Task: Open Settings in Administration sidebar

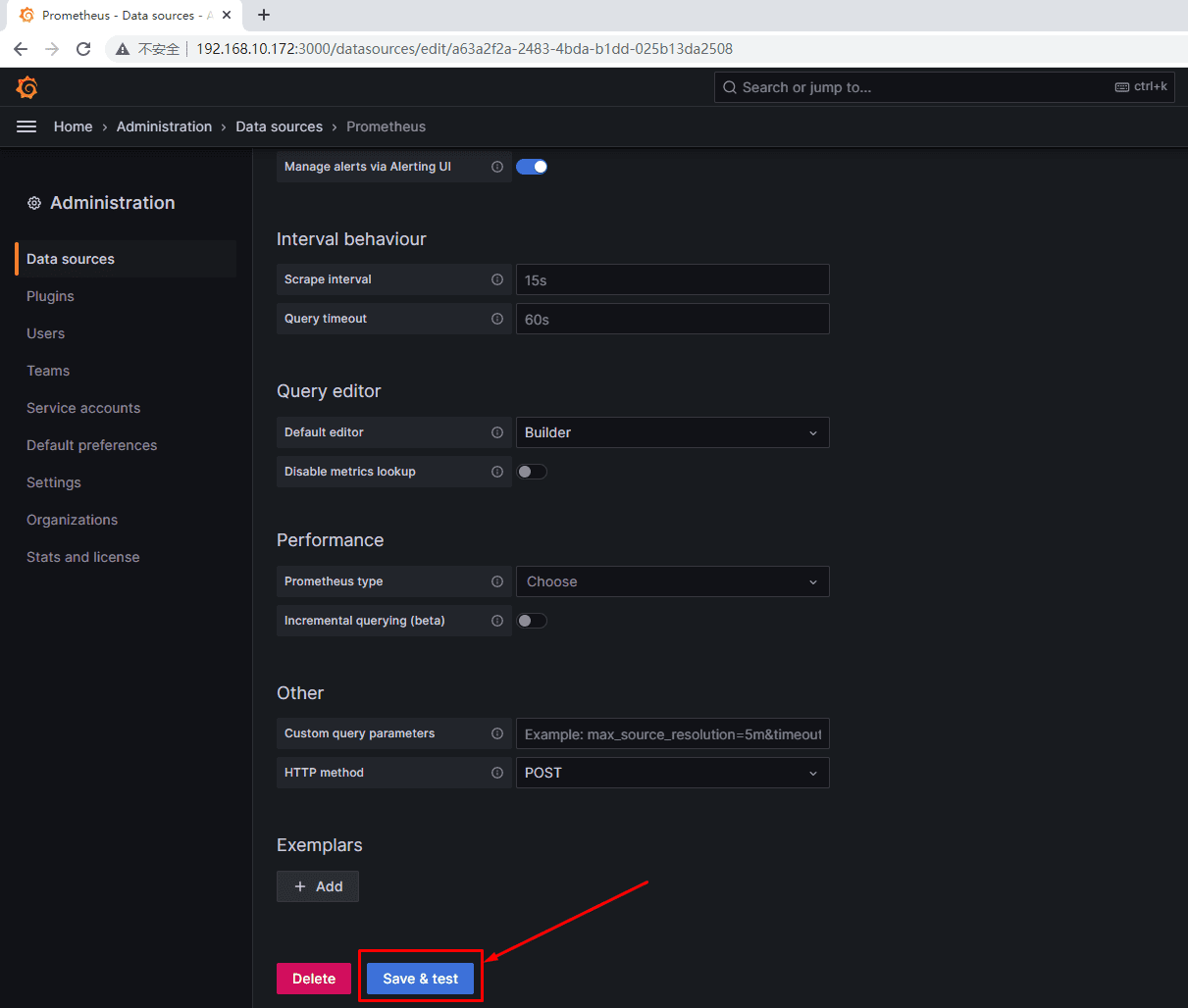Action: [x=54, y=482]
